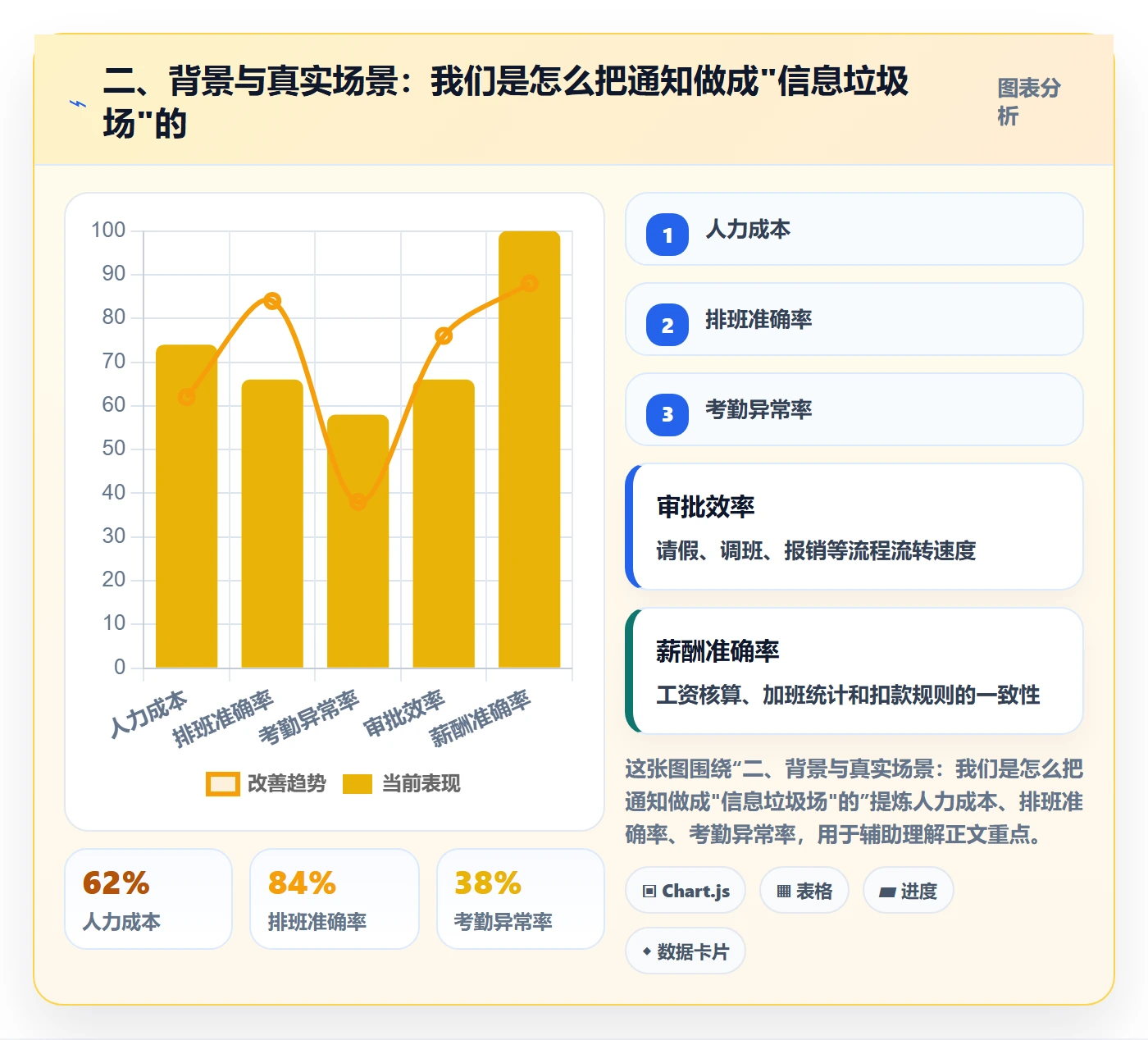This screenshot has height=1040, width=1148.
Task: Click the 84% 排班准确率 stat card
Action: click(335, 899)
